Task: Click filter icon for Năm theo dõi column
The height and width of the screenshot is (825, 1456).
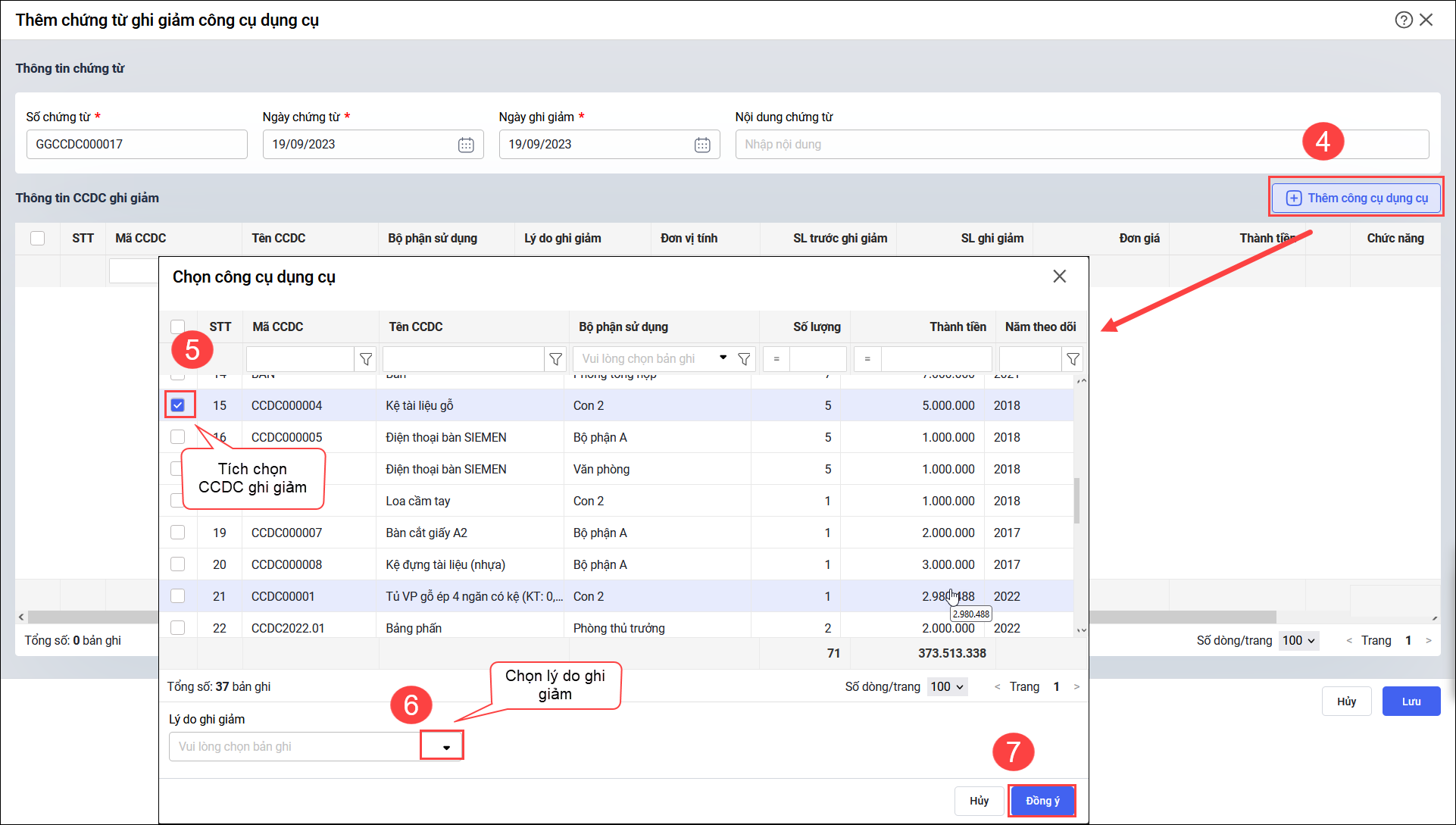Action: (x=1073, y=359)
